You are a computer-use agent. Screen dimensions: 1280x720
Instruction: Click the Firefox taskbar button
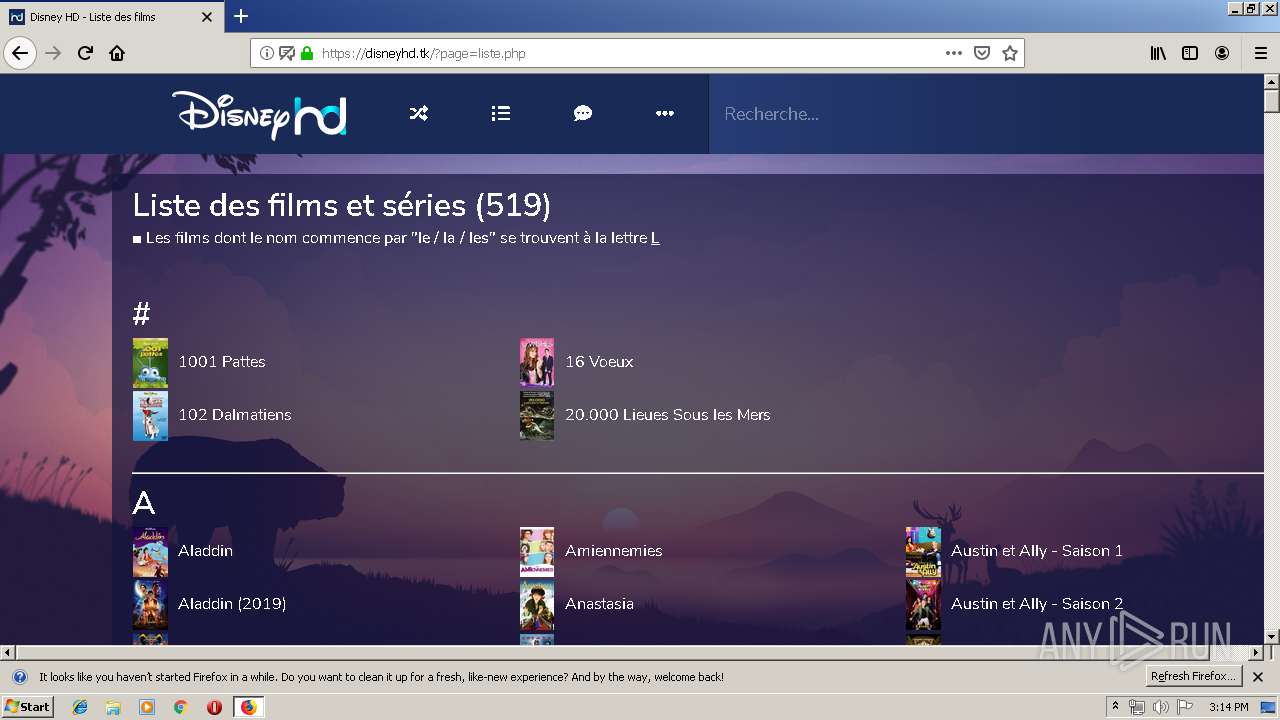[248, 707]
